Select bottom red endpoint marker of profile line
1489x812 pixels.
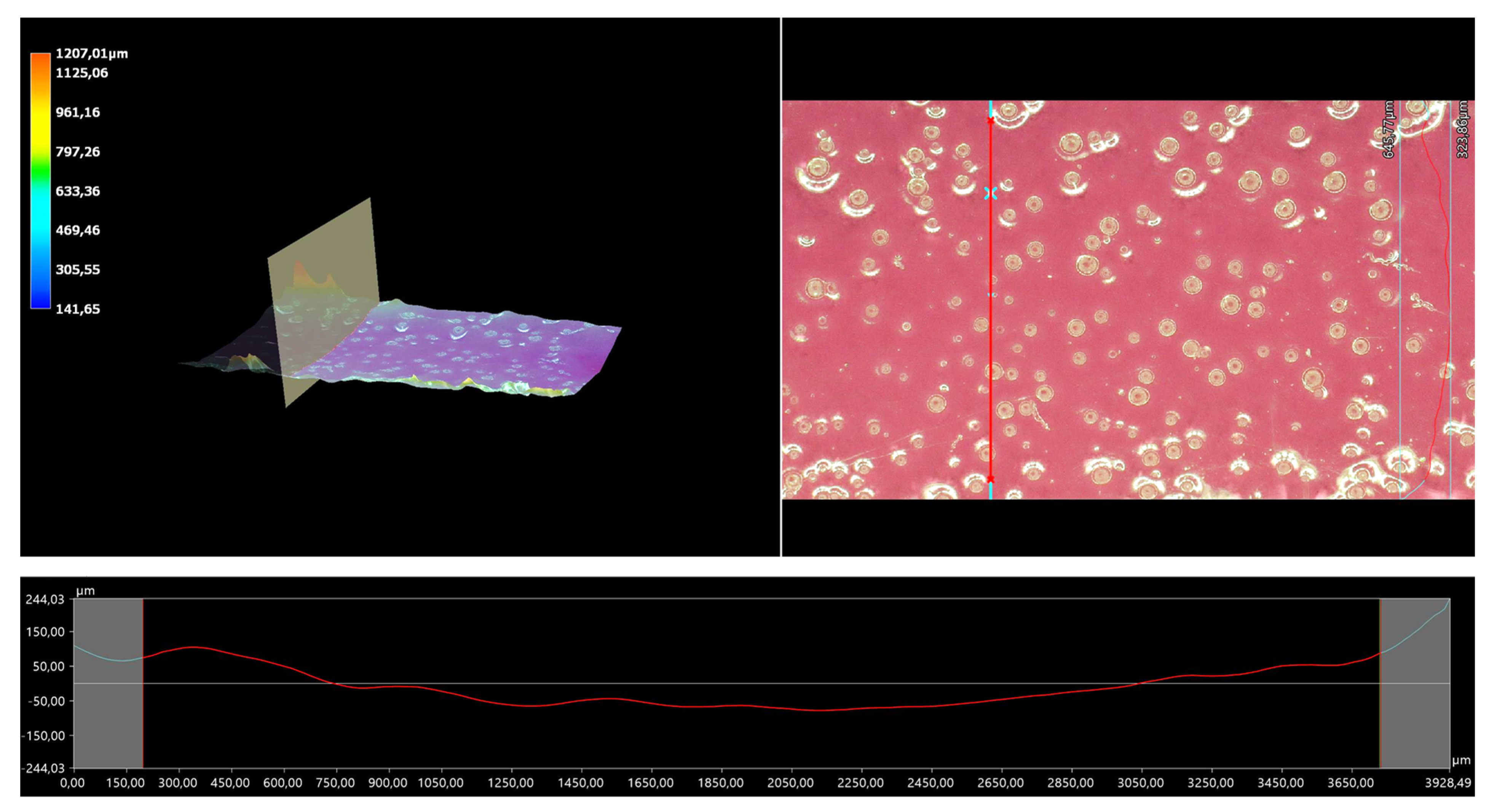pos(991,479)
